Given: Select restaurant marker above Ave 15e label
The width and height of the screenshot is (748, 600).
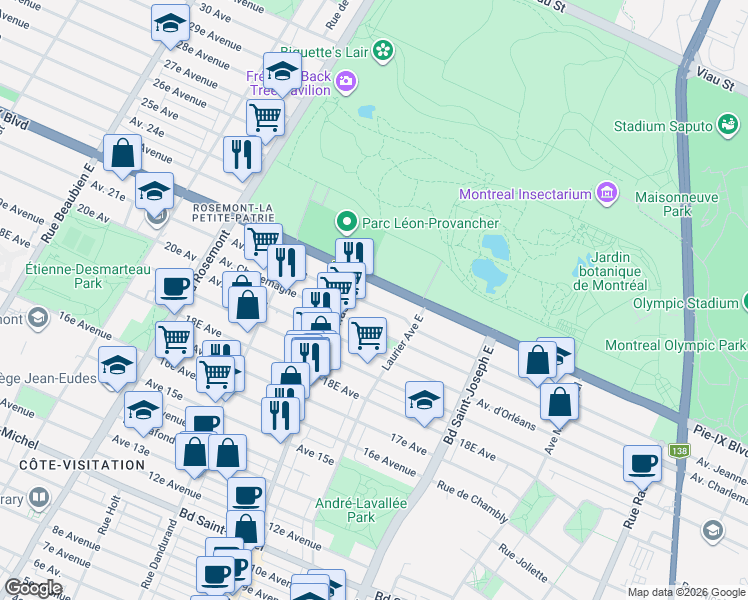Looking at the screenshot, I should click(280, 416).
